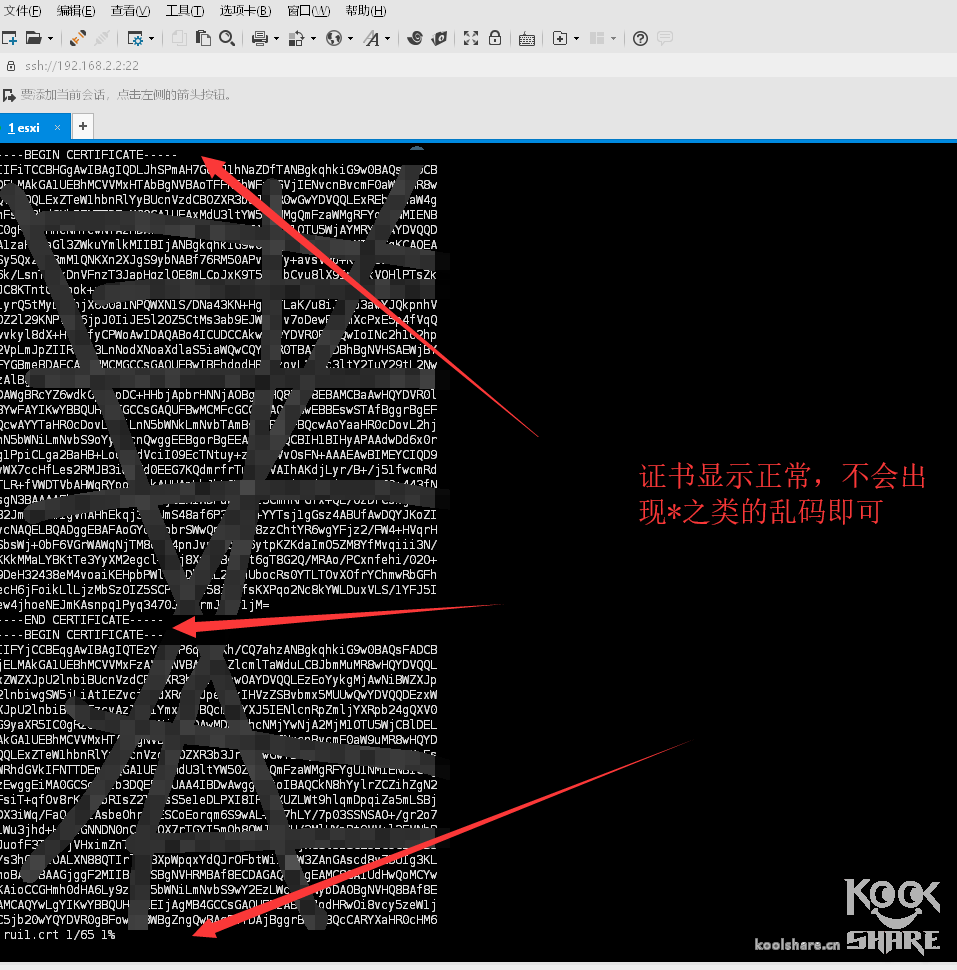Select the Find magnifier icon on toolbar
Viewport: 957px width, 970px height.
[x=227, y=38]
